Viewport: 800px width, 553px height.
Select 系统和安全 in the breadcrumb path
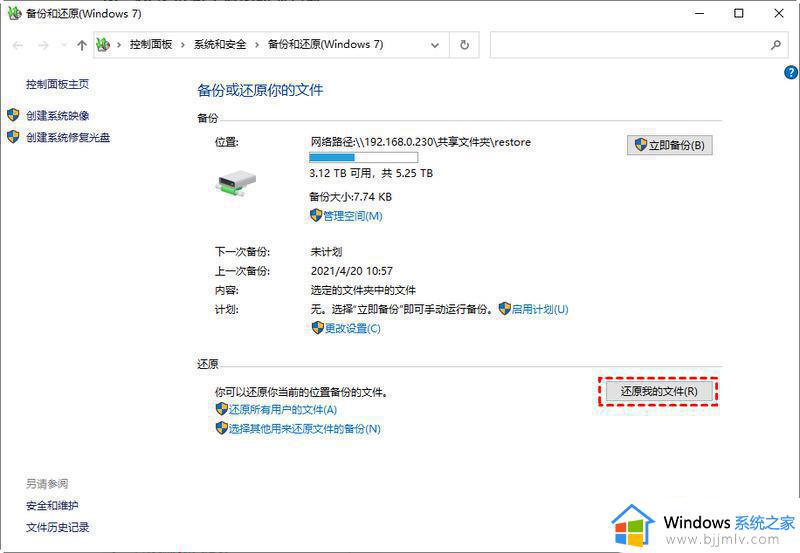click(x=220, y=44)
